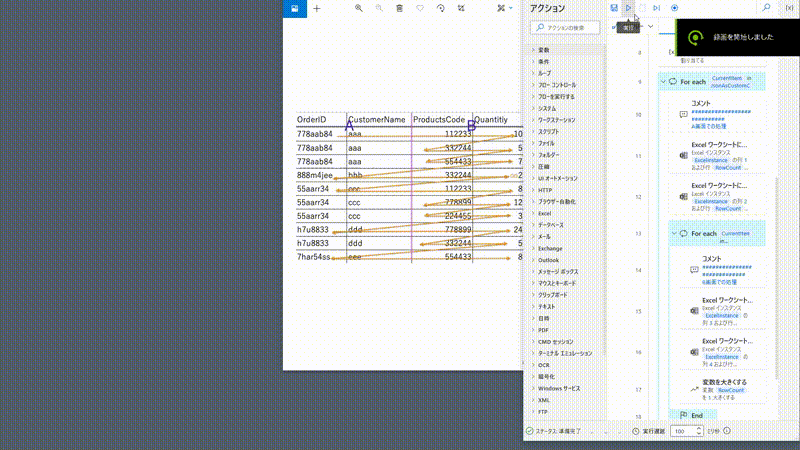
Task: Click the magnifier search icon in flow toolbar
Action: coord(767,8)
